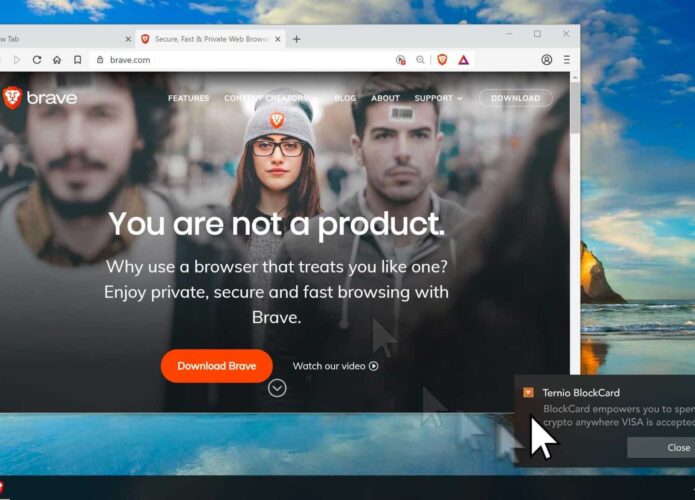Screen dimensions: 695x500
Task: Close the Secure, Fast & Private tab
Action: point(277,39)
